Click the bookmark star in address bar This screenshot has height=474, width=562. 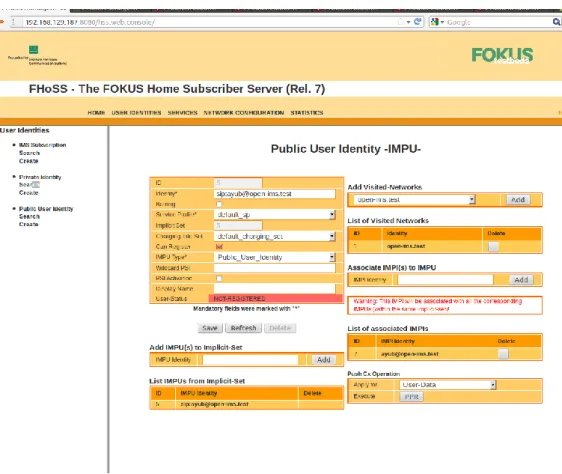click(400, 22)
